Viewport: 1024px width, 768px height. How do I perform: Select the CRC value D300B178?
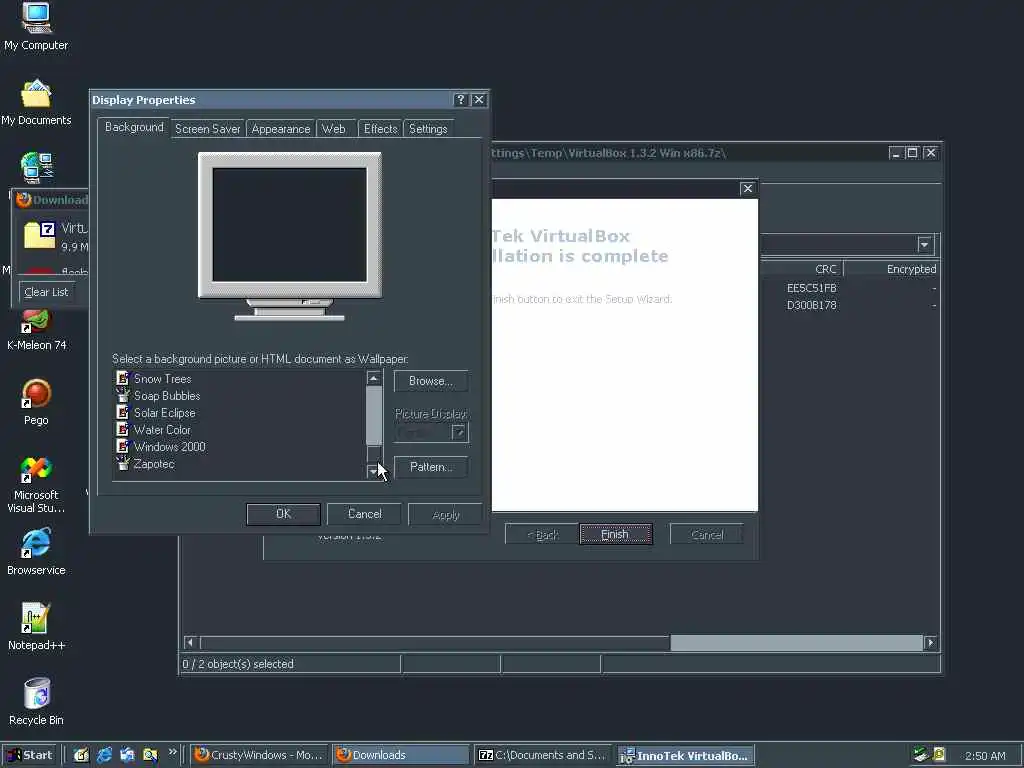pyautogui.click(x=811, y=305)
